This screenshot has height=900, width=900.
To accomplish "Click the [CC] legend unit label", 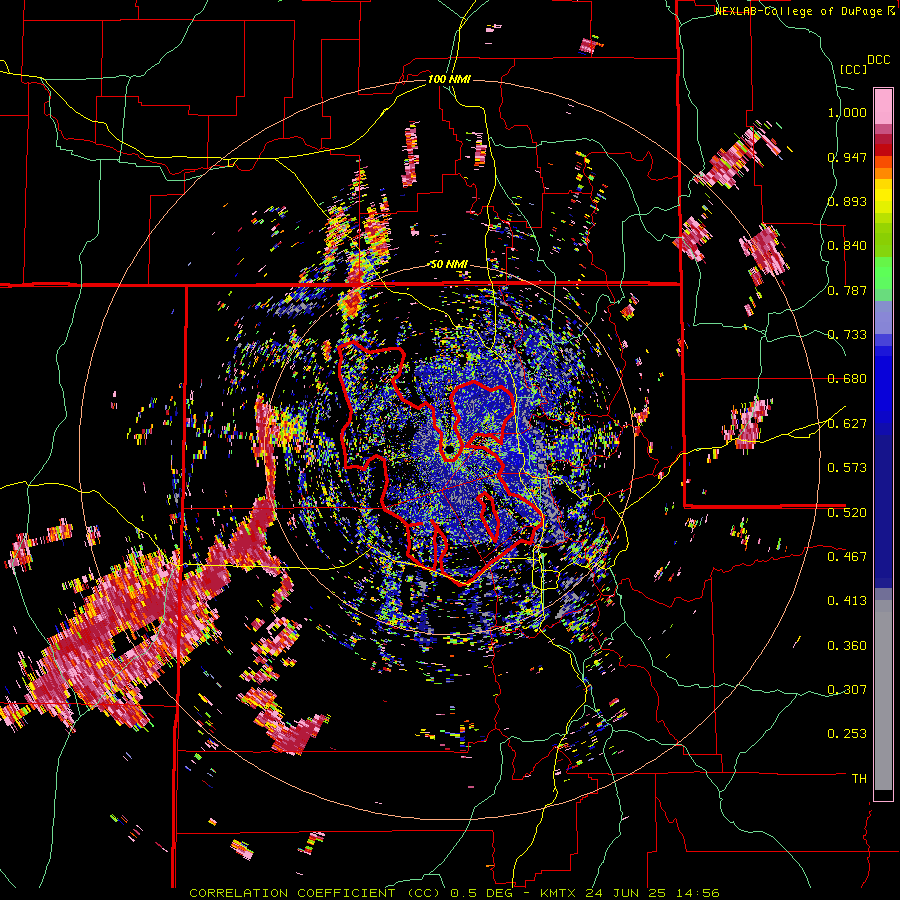I will 853,69.
